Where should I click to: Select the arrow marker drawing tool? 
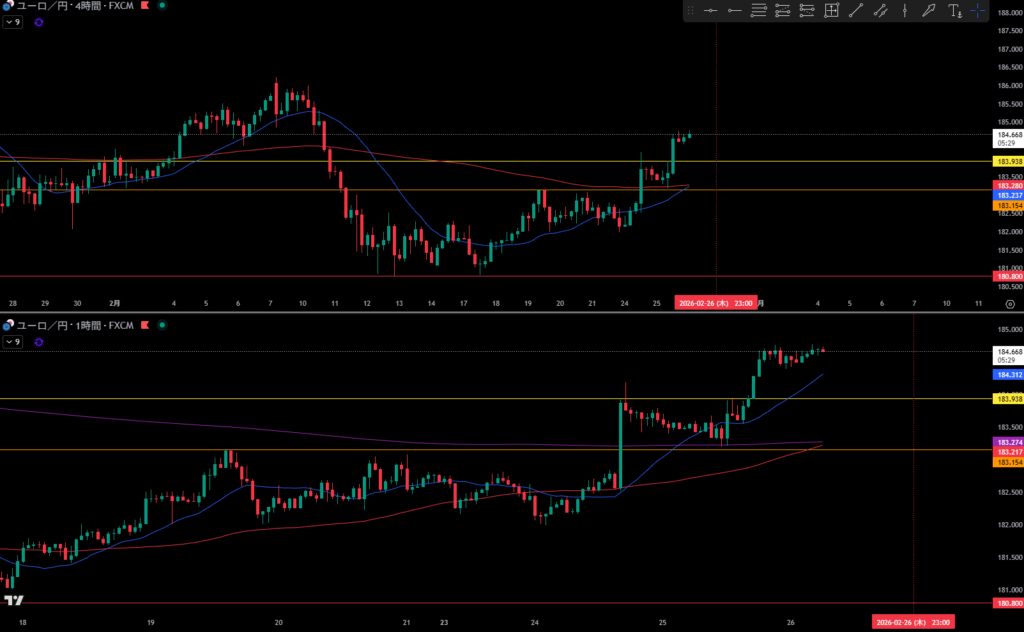(x=929, y=11)
